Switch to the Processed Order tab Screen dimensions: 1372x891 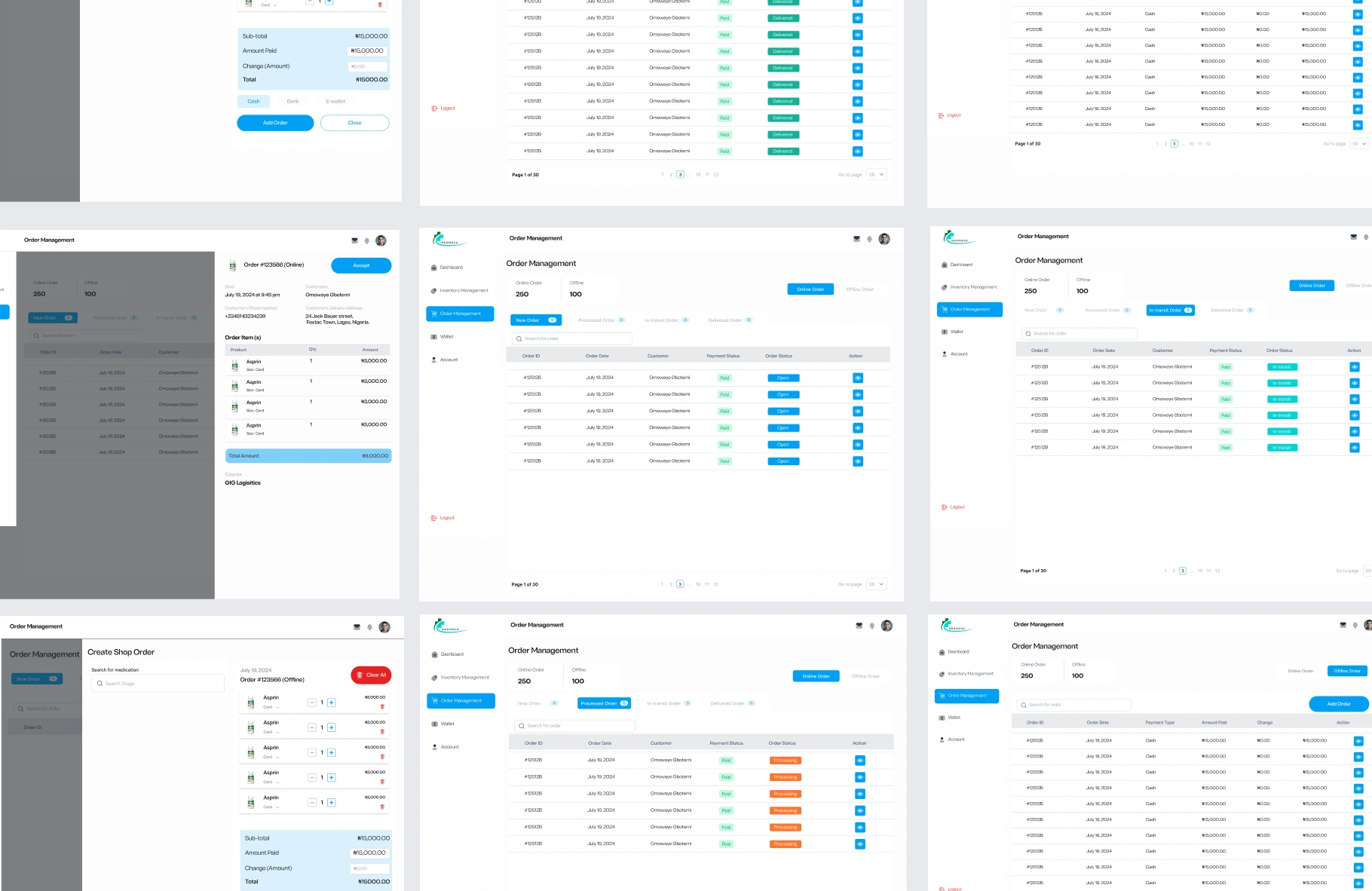603,703
